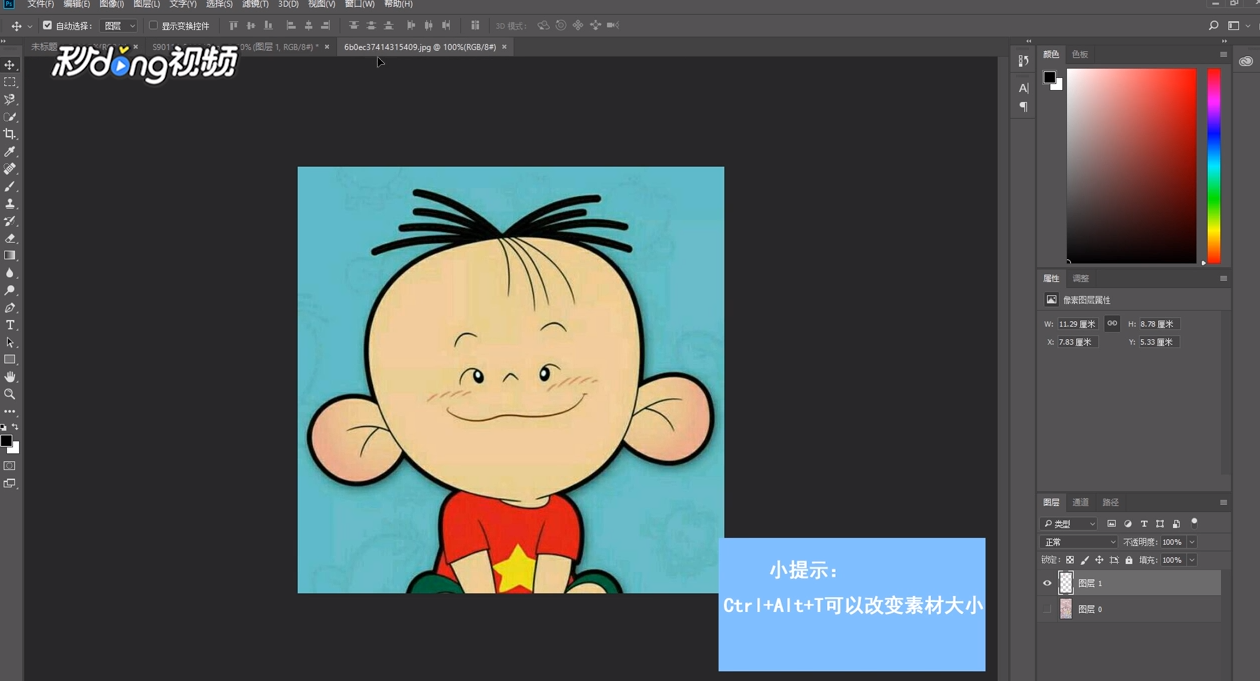Image resolution: width=1260 pixels, height=681 pixels.
Task: Toggle Quick Mask mode icon
Action: tap(10, 466)
